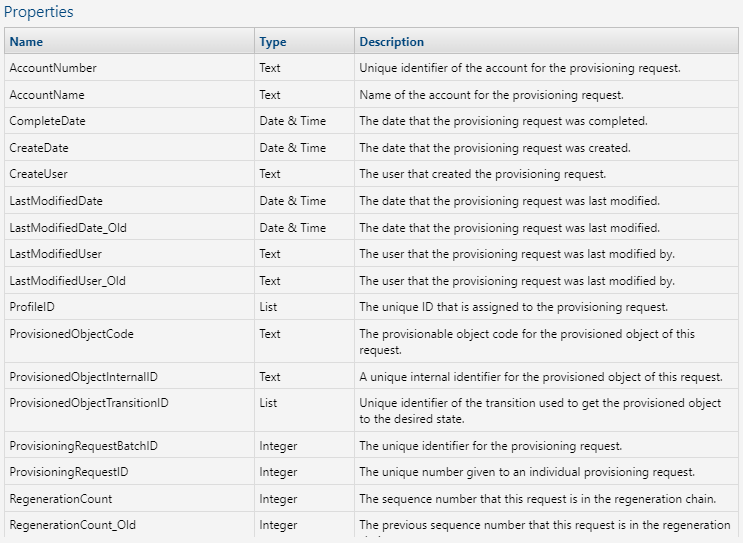743x543 pixels.
Task: Click the ProvisionedObjectInternalID property name
Action: (x=83, y=377)
